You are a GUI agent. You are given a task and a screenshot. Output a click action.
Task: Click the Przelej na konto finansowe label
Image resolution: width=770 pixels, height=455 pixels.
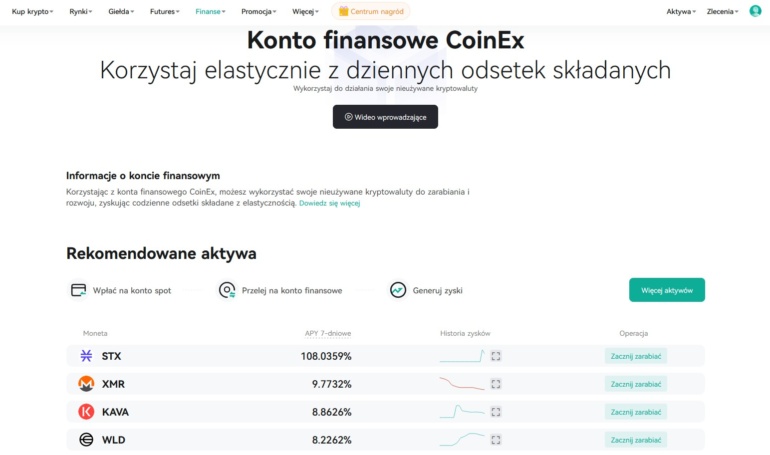point(292,291)
